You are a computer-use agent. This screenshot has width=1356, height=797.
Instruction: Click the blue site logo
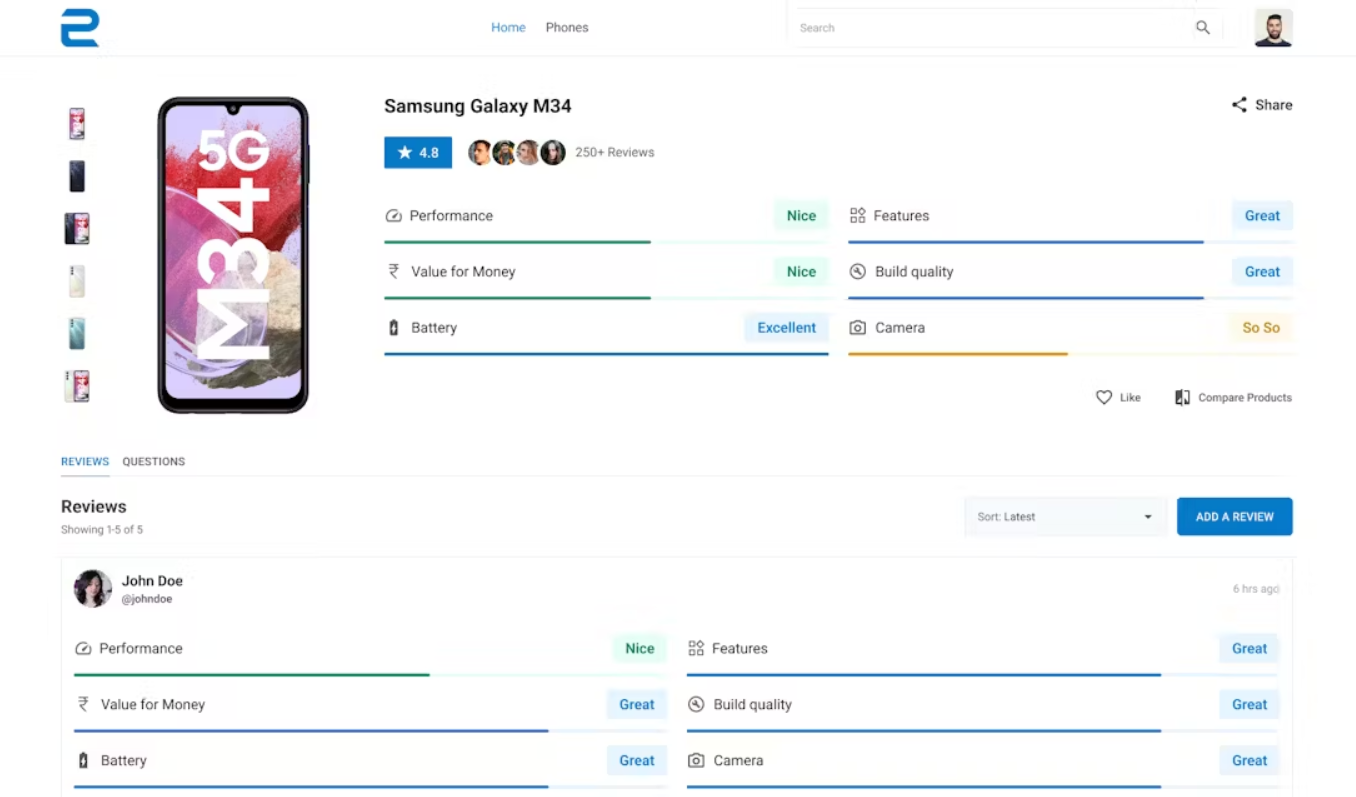click(x=80, y=28)
